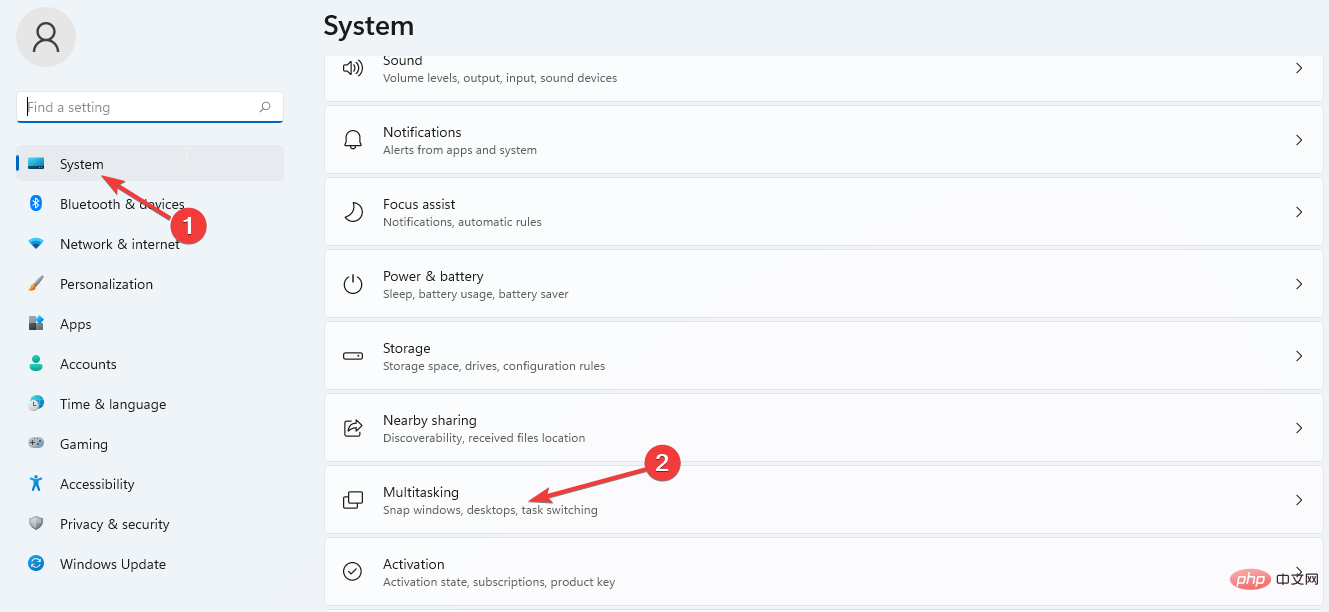Expand the Activation settings chevron
Screen dimensions: 1329x612
[x=1299, y=571]
